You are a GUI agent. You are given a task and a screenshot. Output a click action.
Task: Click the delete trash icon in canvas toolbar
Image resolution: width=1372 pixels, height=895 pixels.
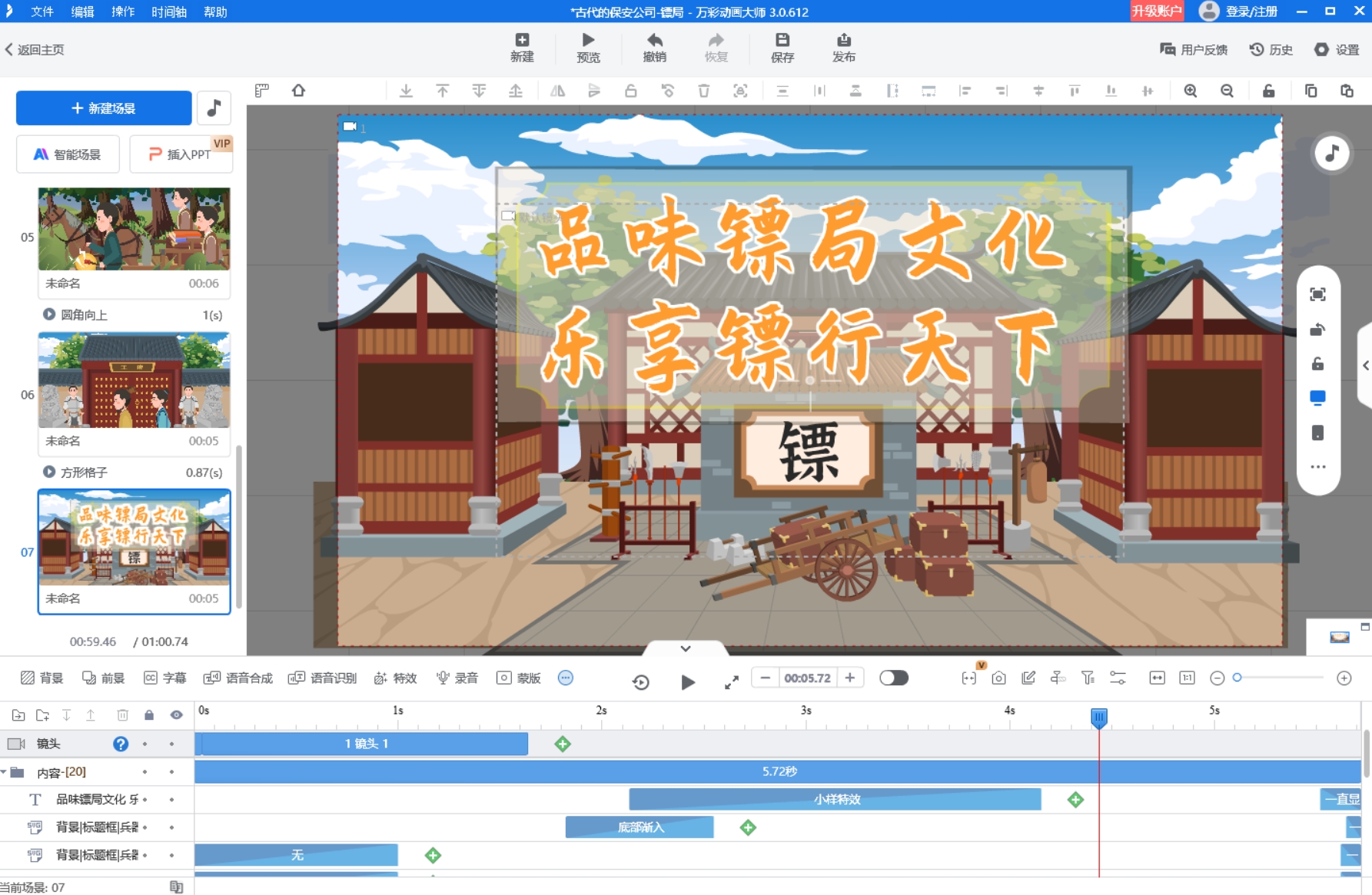[x=704, y=91]
